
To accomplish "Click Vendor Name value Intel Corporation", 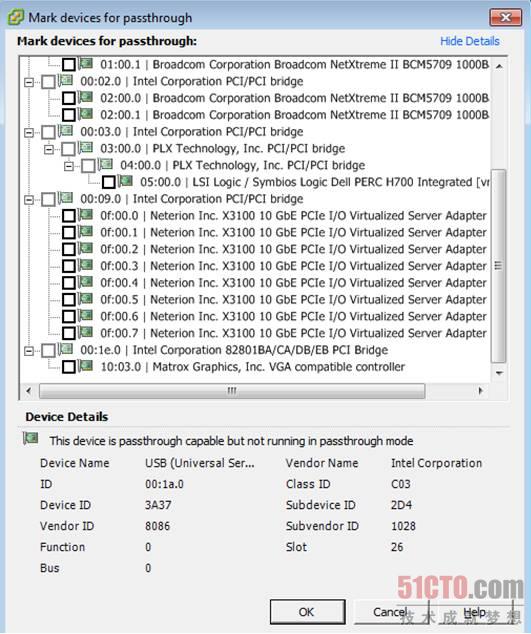I will click(x=436, y=463).
